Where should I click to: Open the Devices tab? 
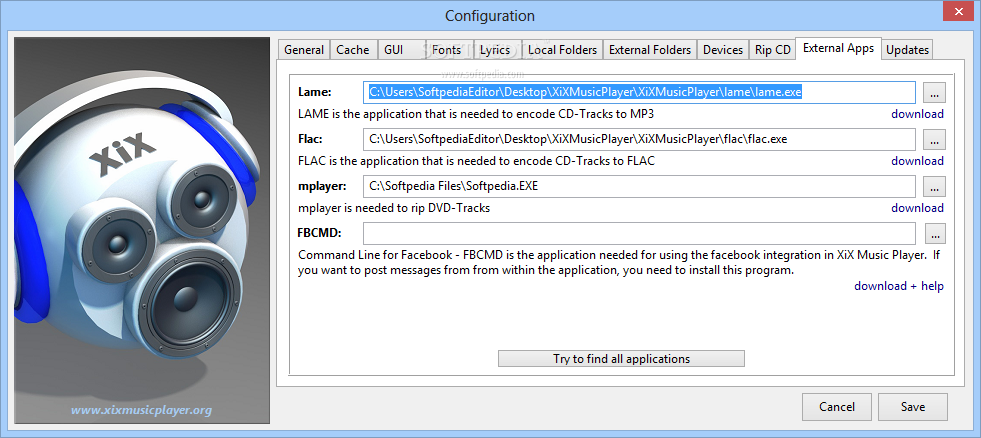coord(723,50)
